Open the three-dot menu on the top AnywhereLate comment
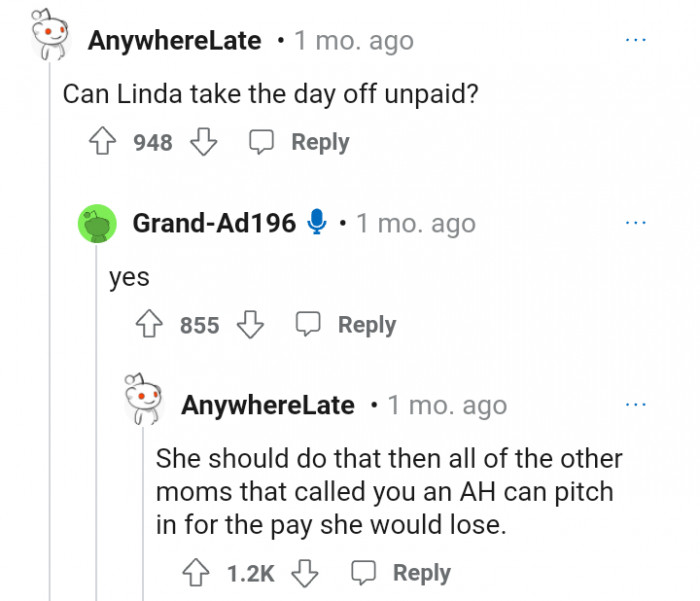Image resolution: width=700 pixels, height=601 pixels. [x=635, y=41]
